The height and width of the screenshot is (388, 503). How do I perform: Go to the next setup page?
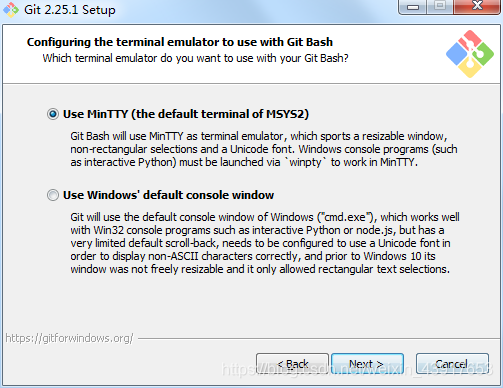pos(367,364)
